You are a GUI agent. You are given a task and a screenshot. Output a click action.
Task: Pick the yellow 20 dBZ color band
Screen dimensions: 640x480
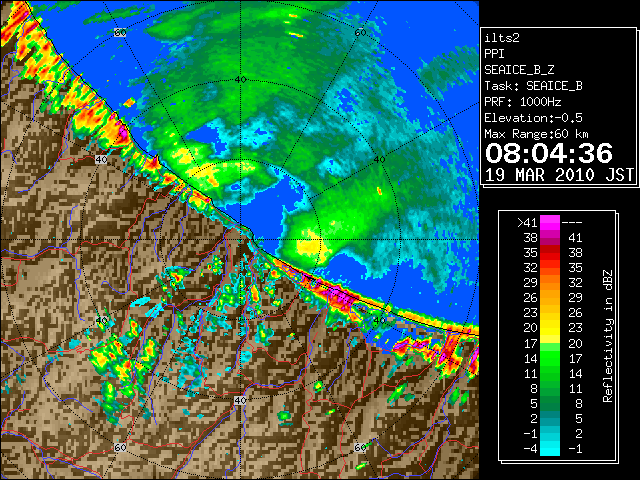(550, 328)
